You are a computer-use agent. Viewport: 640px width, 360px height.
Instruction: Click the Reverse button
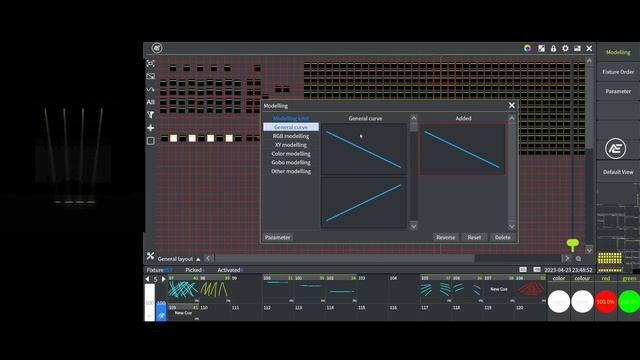446,237
